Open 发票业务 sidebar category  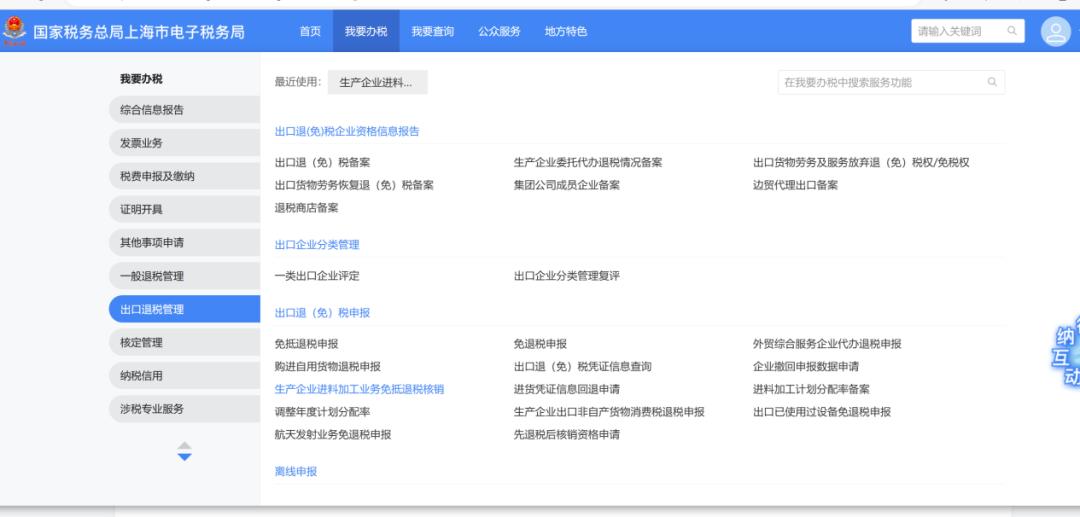183,143
